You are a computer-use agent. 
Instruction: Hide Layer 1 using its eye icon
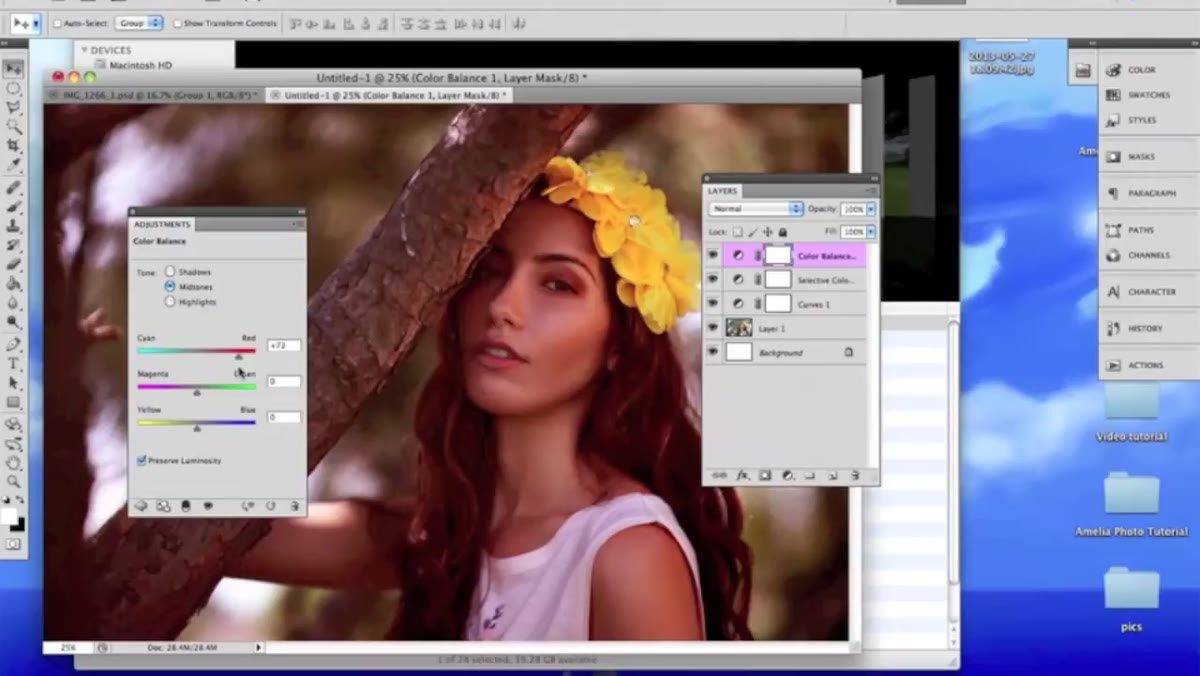coord(713,327)
